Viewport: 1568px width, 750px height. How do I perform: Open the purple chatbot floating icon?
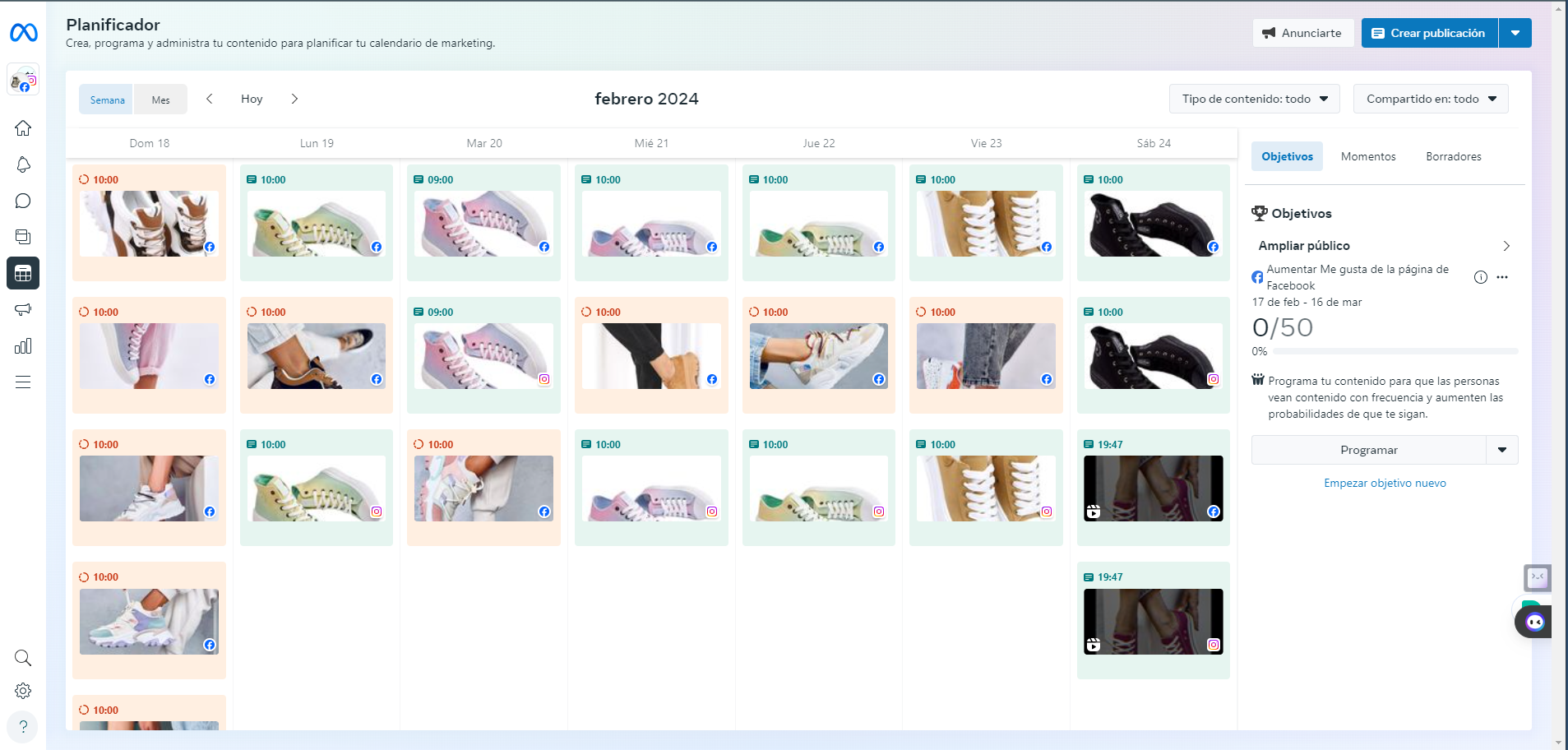1534,622
